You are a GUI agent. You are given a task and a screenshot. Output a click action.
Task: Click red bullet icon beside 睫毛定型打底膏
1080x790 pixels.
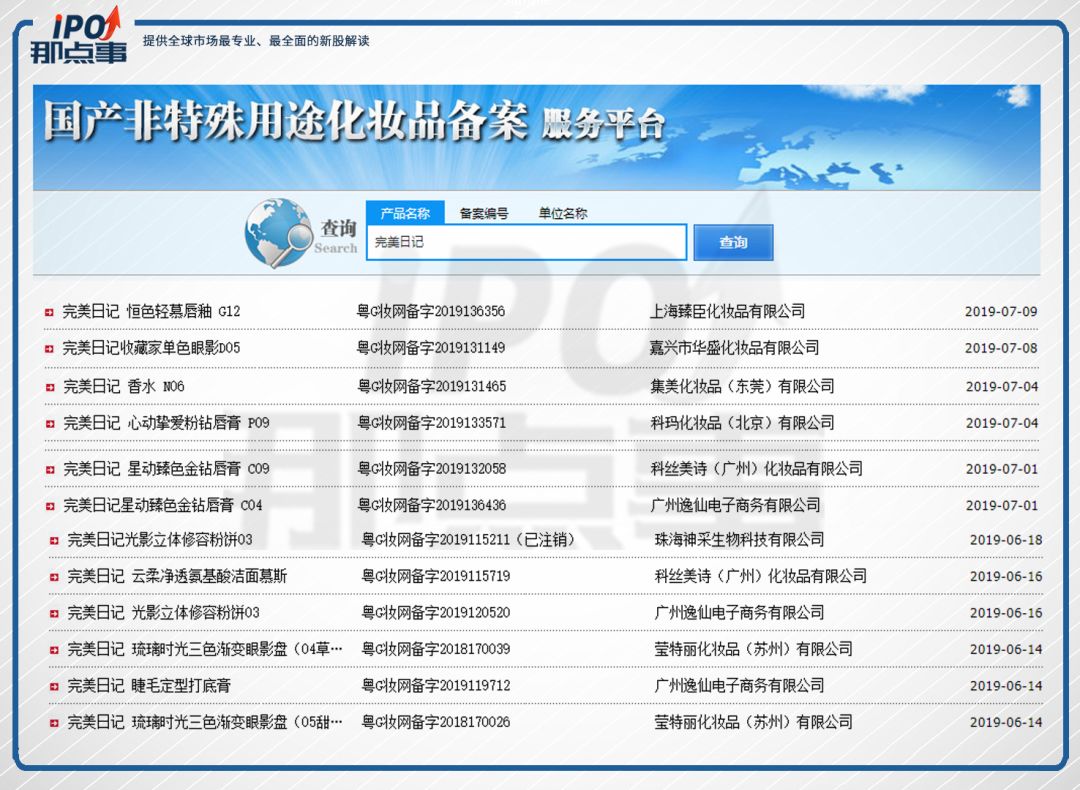54,687
